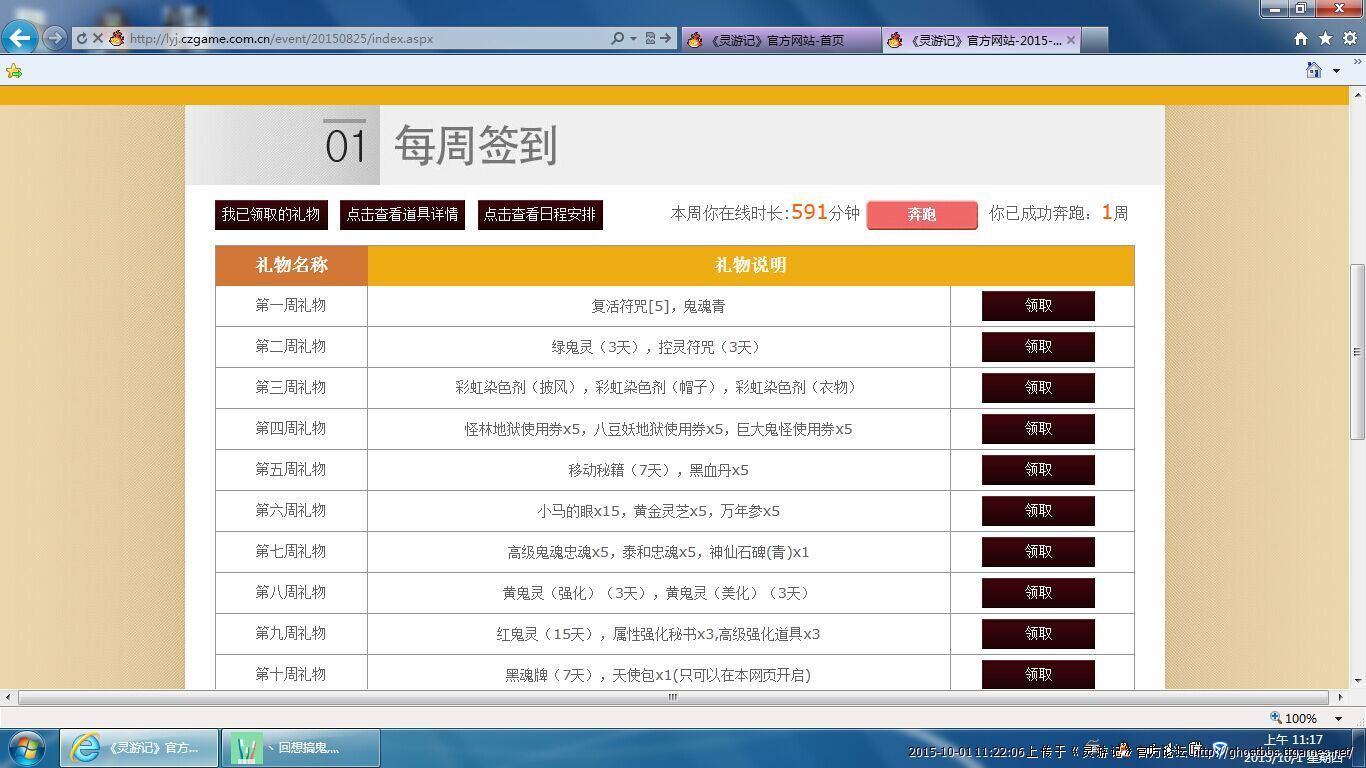Close the 官方网站-2015 tab

[1071, 40]
